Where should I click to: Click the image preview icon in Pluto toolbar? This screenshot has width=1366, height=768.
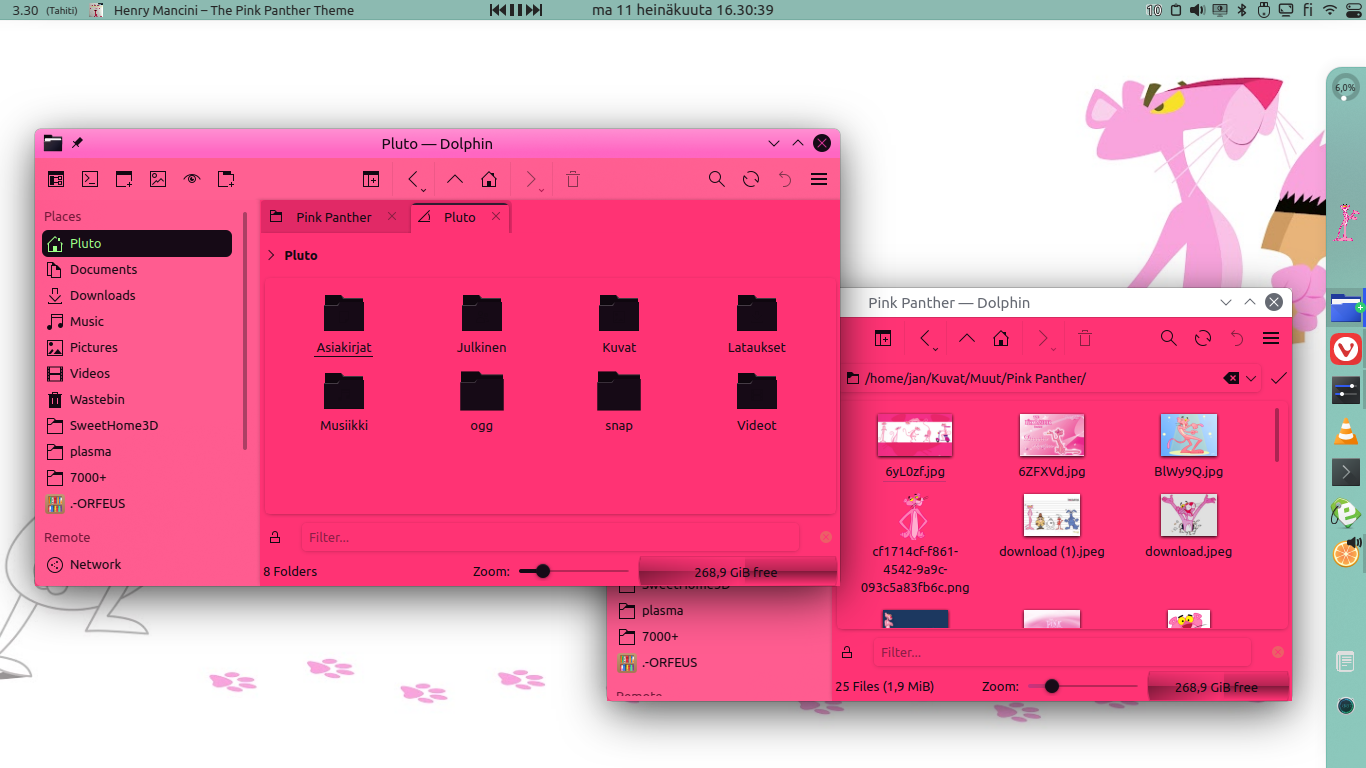[158, 179]
